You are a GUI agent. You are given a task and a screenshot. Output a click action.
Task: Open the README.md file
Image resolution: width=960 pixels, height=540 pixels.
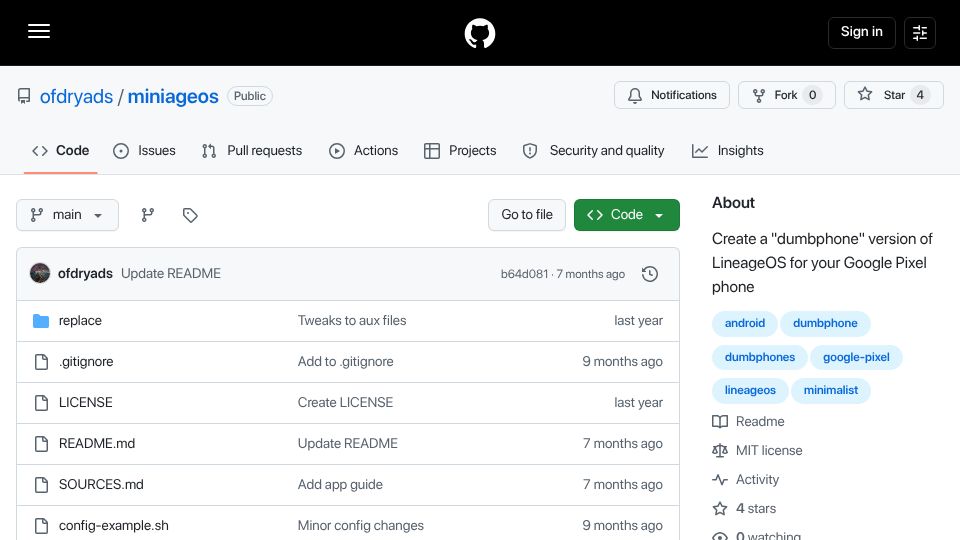(97, 443)
